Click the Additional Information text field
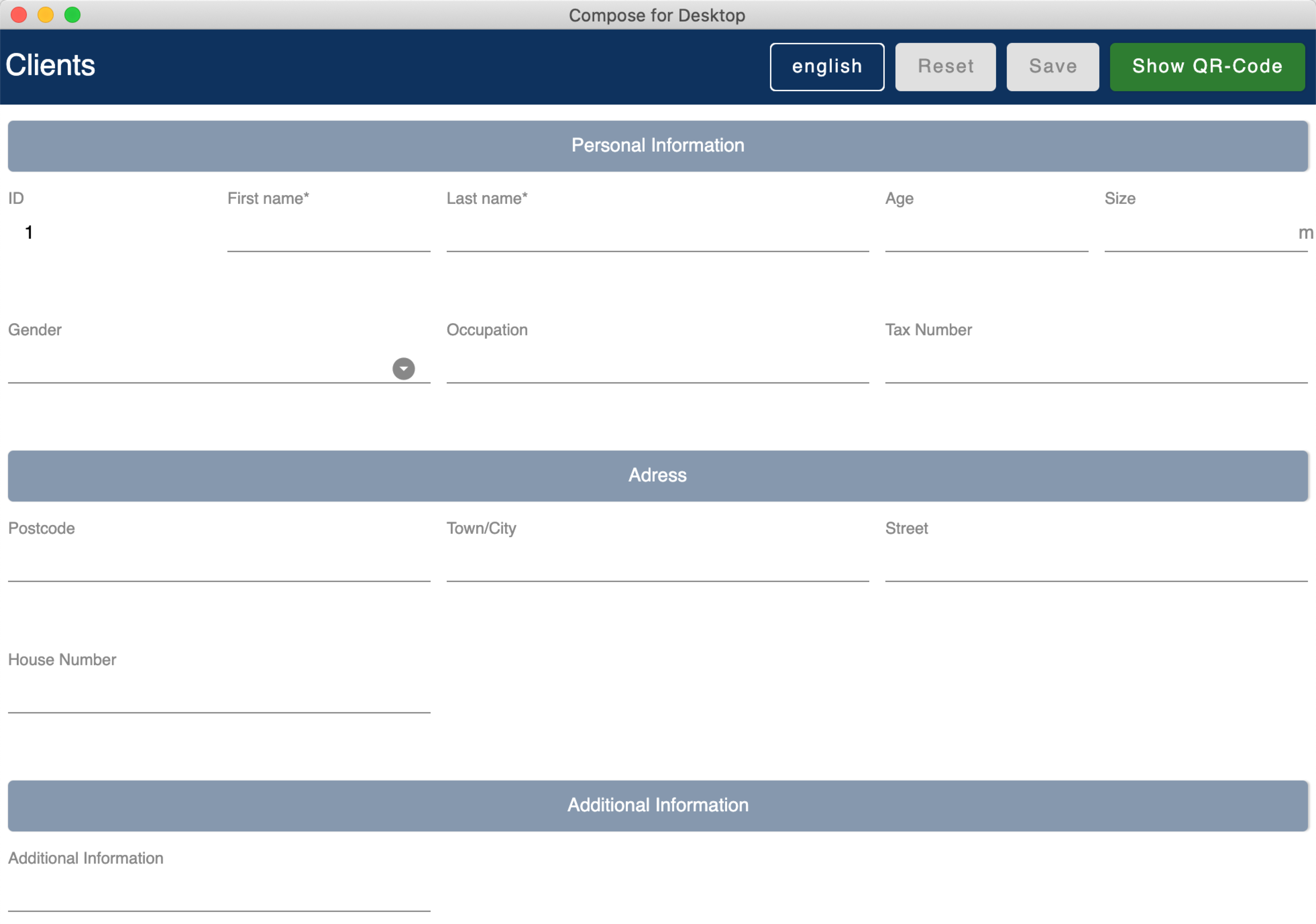 point(219,893)
